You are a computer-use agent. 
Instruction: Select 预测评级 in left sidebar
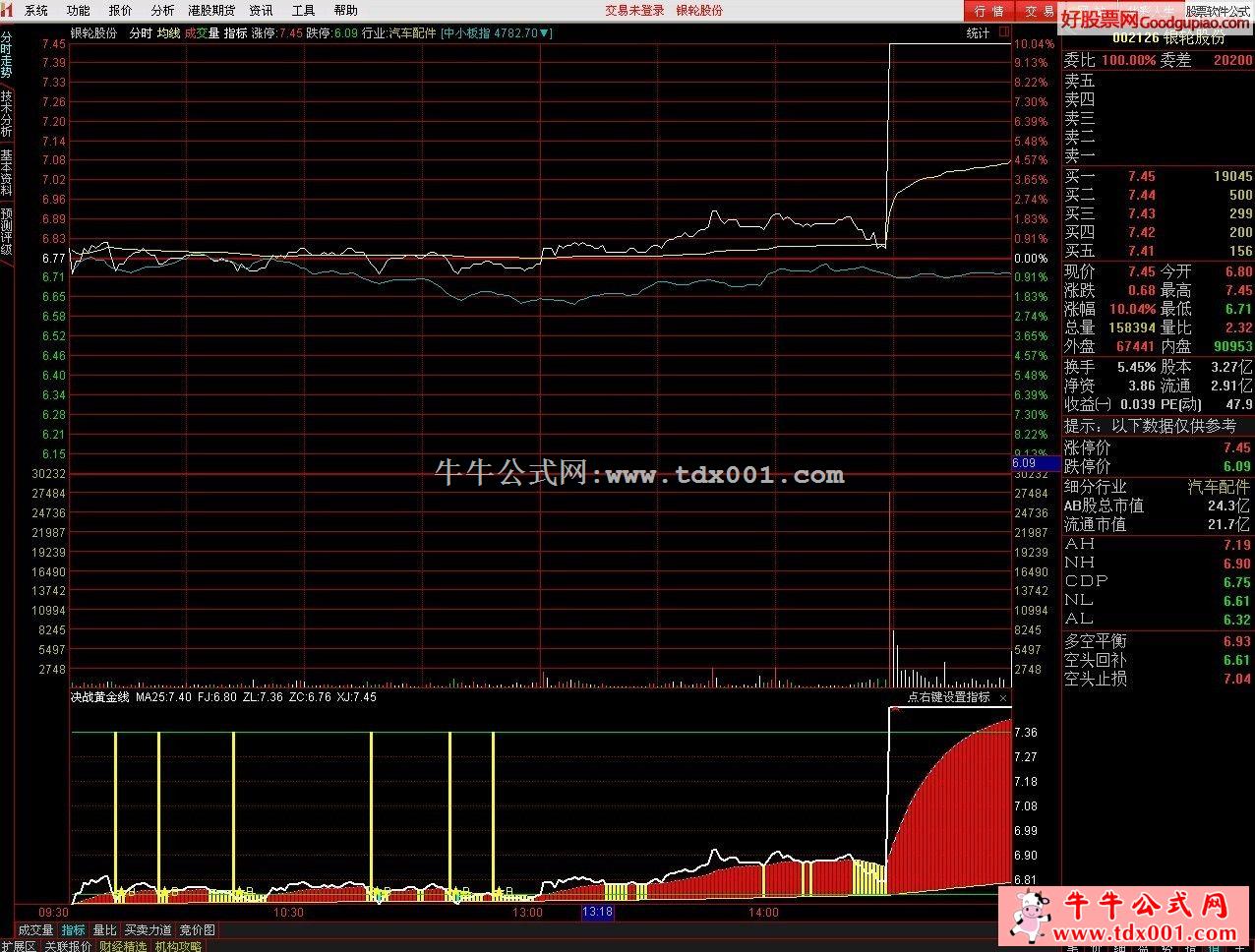pos(7,232)
